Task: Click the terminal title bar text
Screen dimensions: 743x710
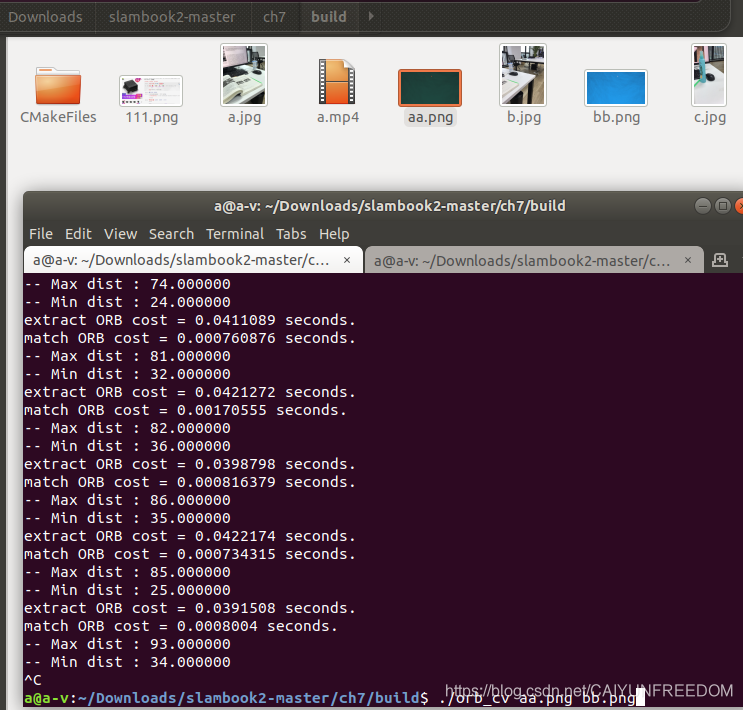Action: click(390, 206)
